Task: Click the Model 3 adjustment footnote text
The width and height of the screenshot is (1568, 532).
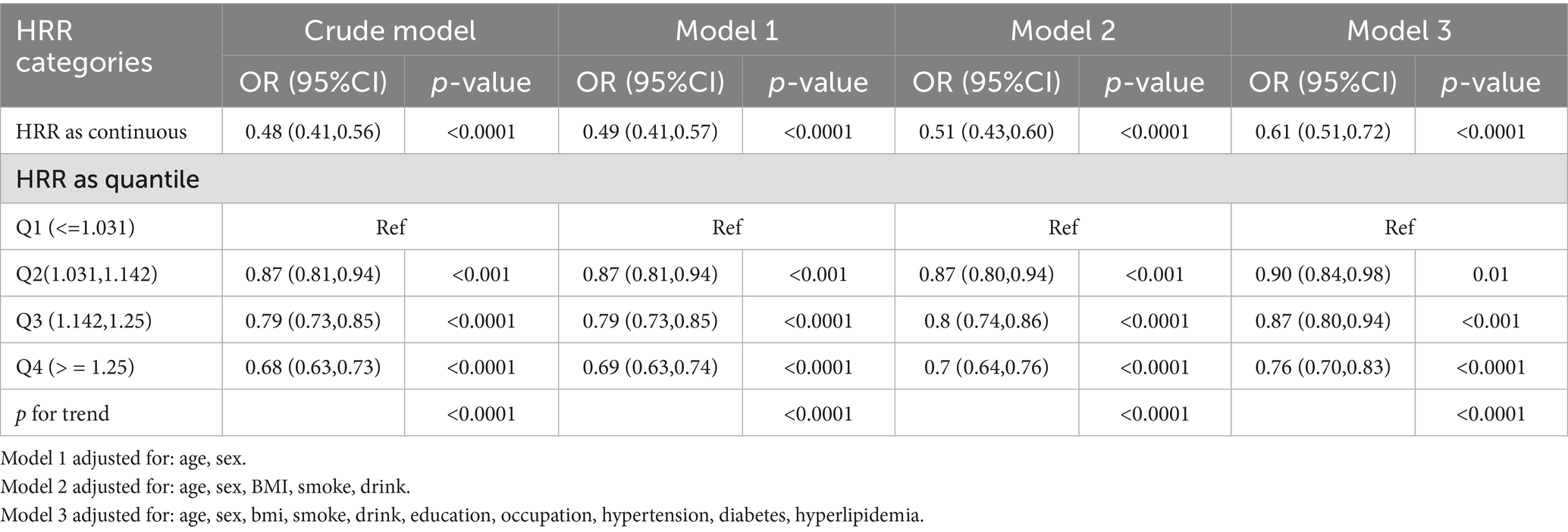Action: click(x=463, y=516)
